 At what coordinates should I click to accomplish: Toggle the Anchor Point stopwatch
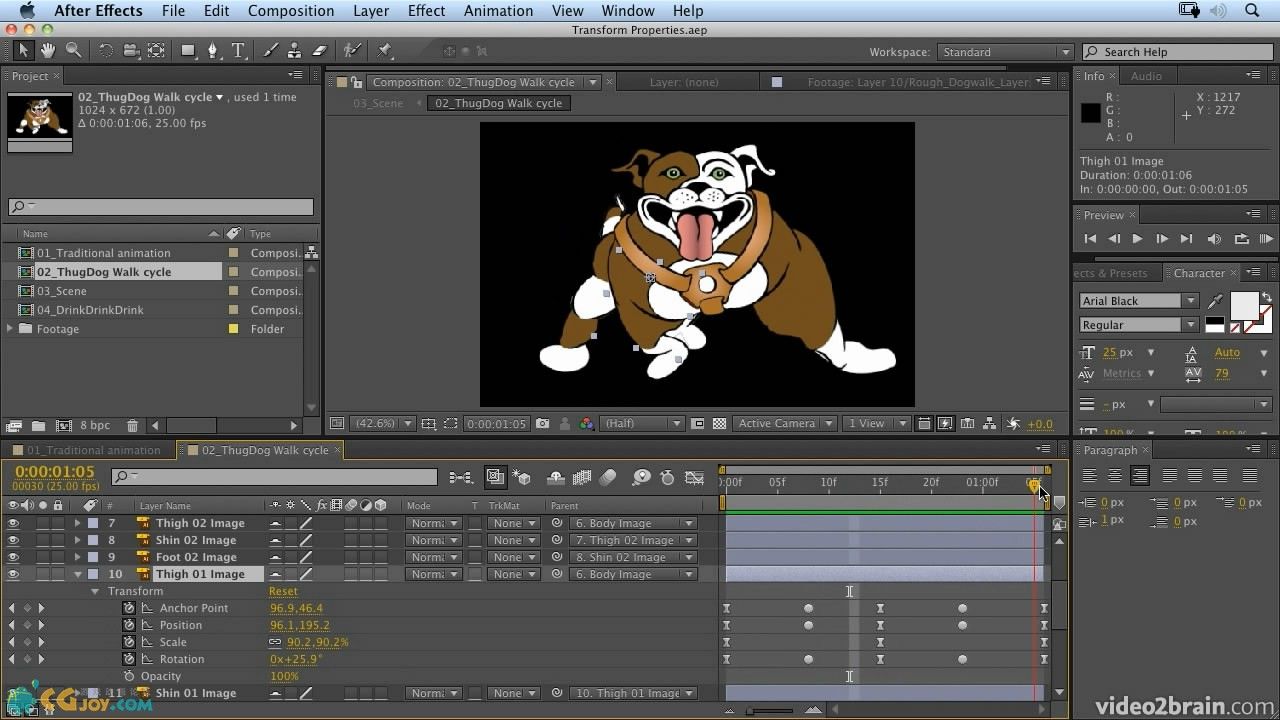[x=129, y=608]
